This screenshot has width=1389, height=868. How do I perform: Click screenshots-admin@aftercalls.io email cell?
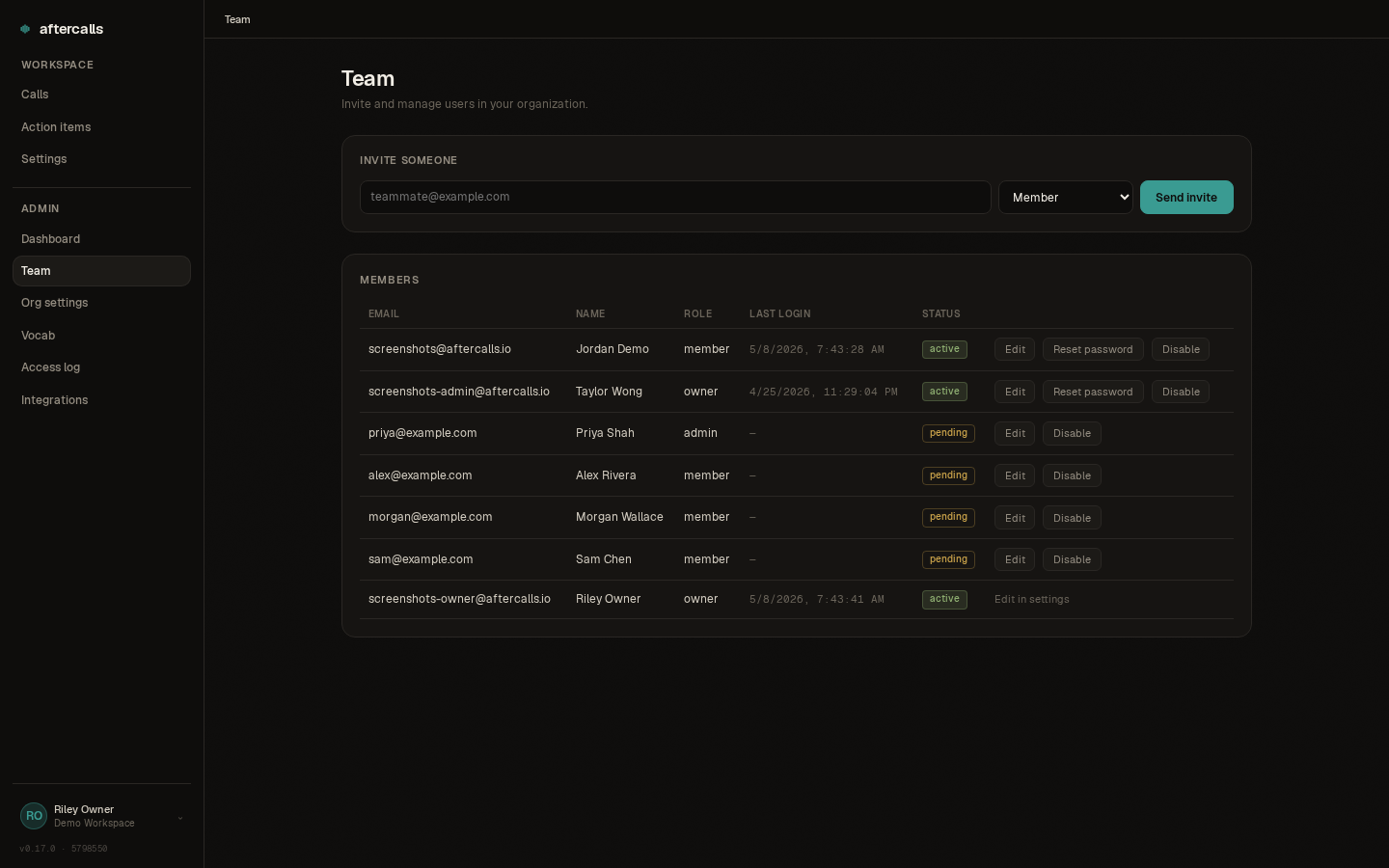[x=459, y=392]
